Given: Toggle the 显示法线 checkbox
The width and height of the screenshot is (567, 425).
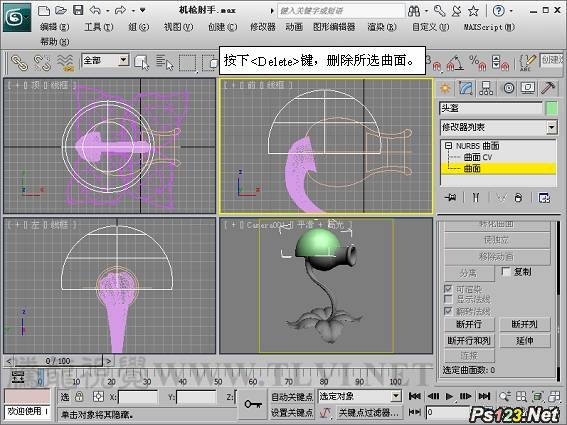Looking at the screenshot, I should tap(448, 299).
